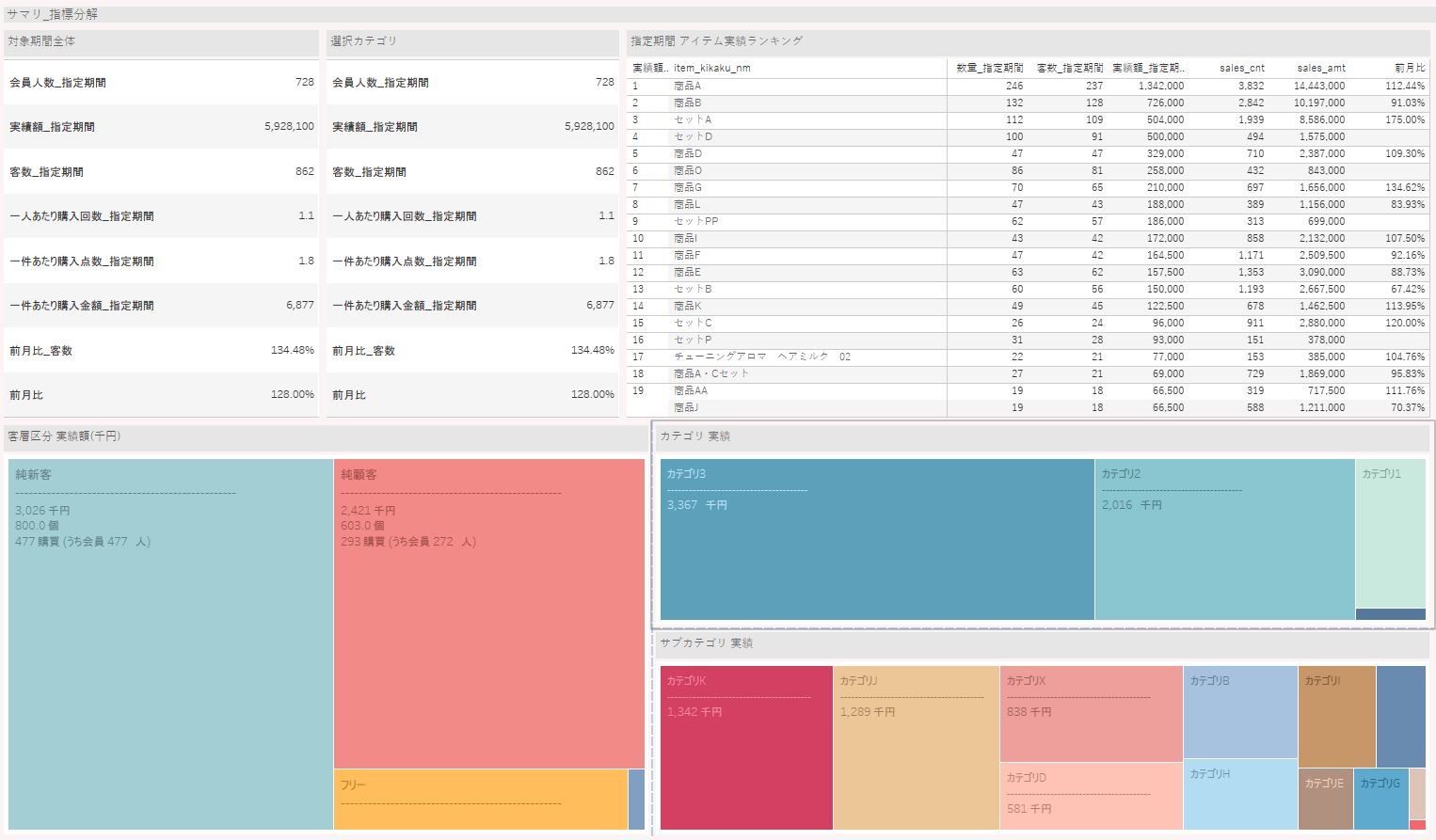Select the カテゴリE subcategory tile
This screenshot has height=840, width=1436.
1326,800
